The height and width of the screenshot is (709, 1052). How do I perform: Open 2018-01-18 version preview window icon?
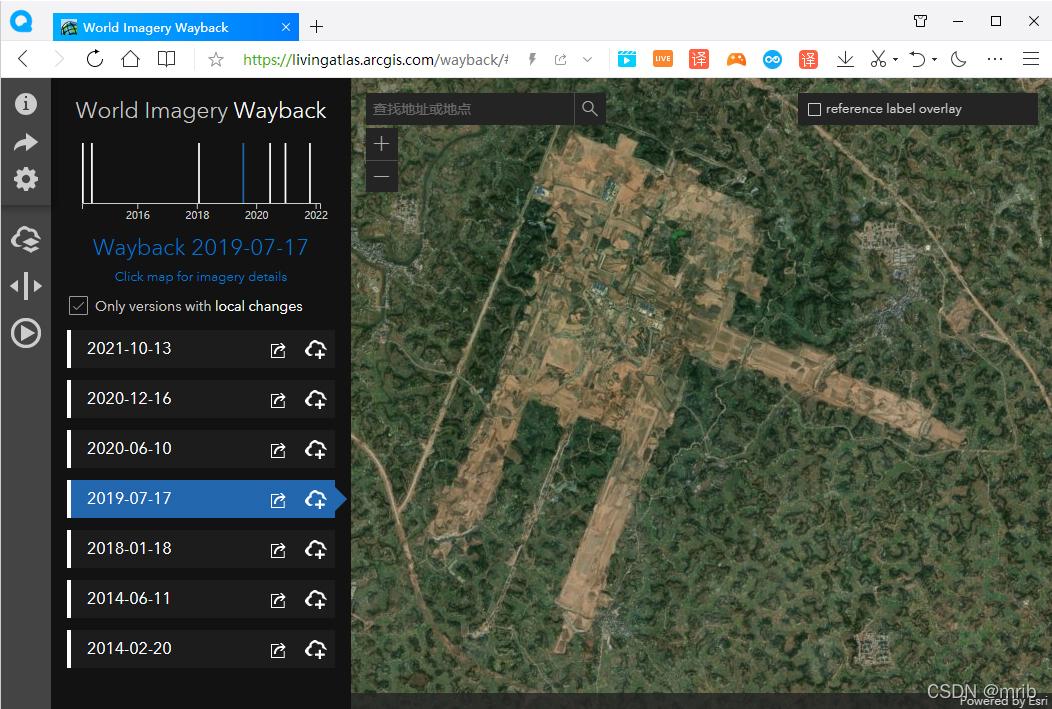click(278, 550)
